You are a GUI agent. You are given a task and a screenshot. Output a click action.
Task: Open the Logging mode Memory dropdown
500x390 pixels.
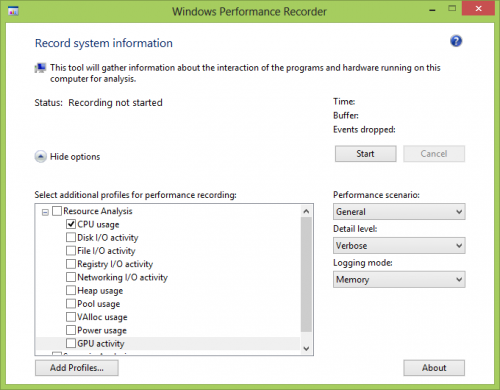coord(399,279)
